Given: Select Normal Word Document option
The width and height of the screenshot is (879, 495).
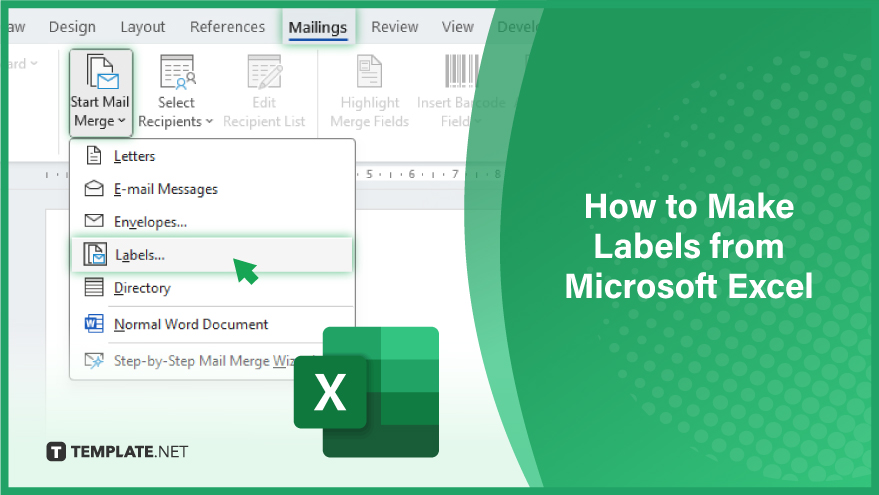Looking at the screenshot, I should 212,324.
